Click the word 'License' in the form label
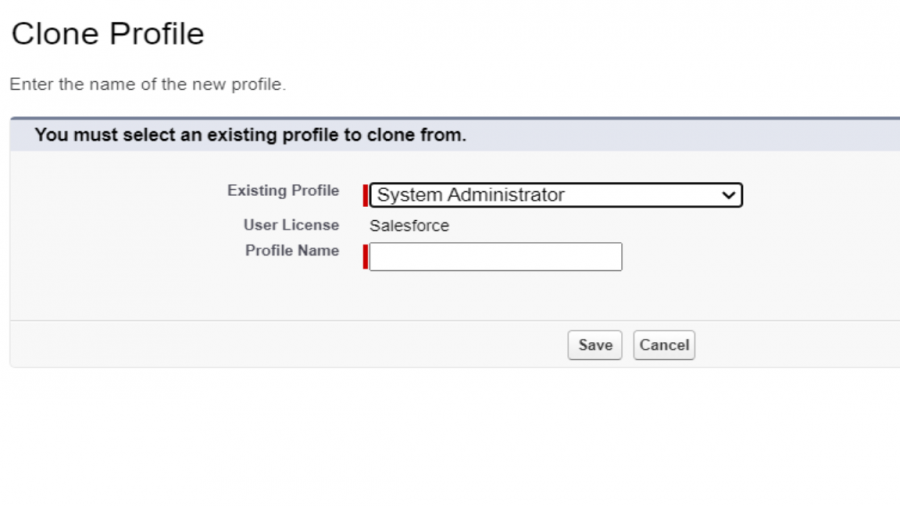 click(310, 225)
